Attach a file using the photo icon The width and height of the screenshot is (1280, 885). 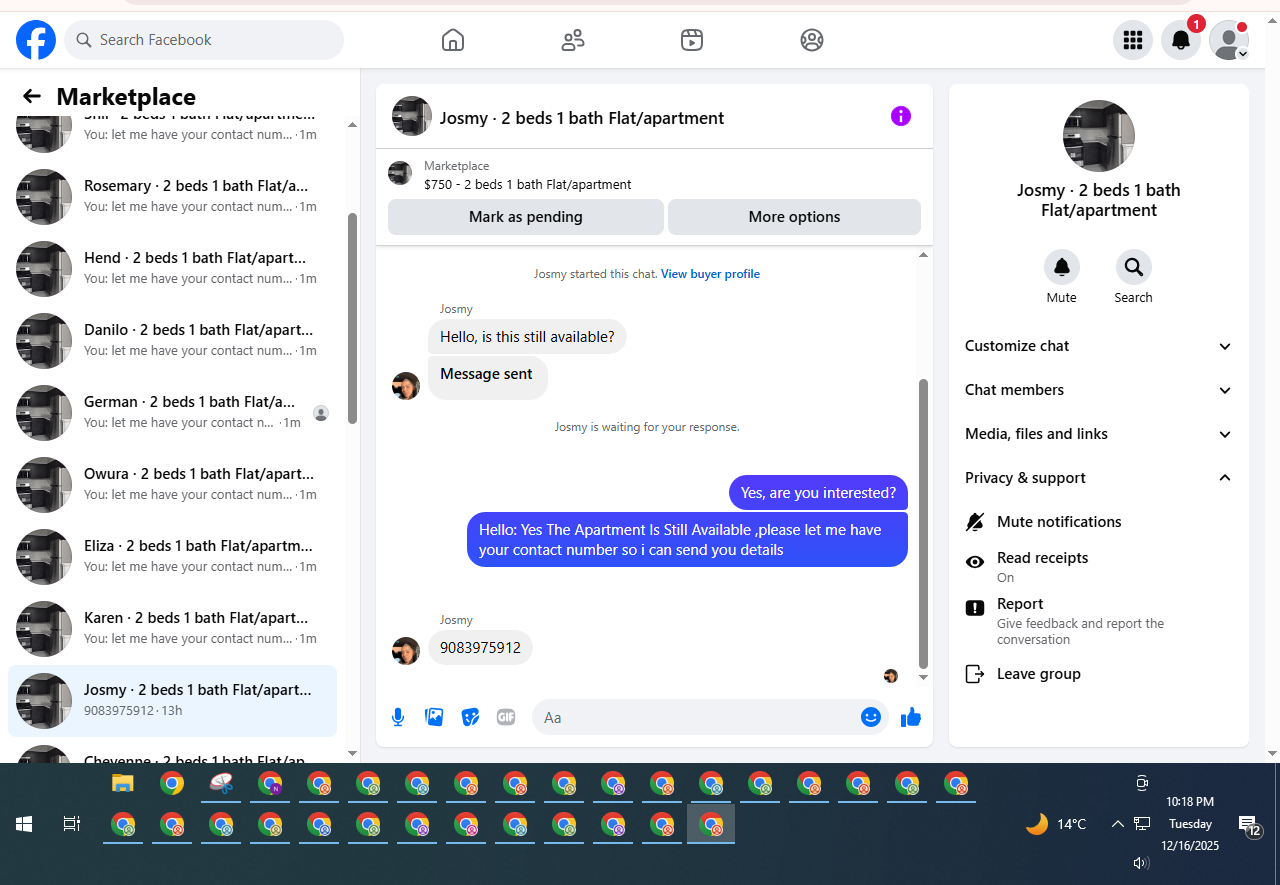pyautogui.click(x=434, y=717)
